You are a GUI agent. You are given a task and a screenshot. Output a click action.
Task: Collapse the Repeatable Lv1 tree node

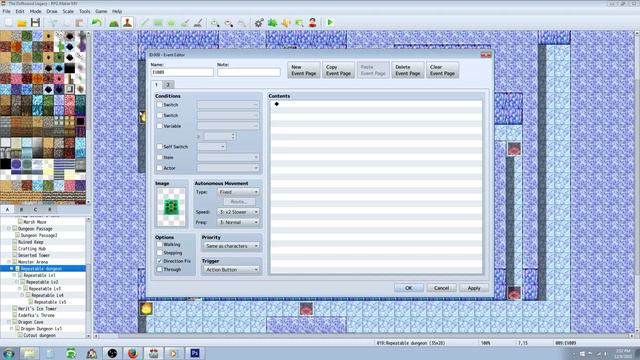pyautogui.click(x=14, y=276)
